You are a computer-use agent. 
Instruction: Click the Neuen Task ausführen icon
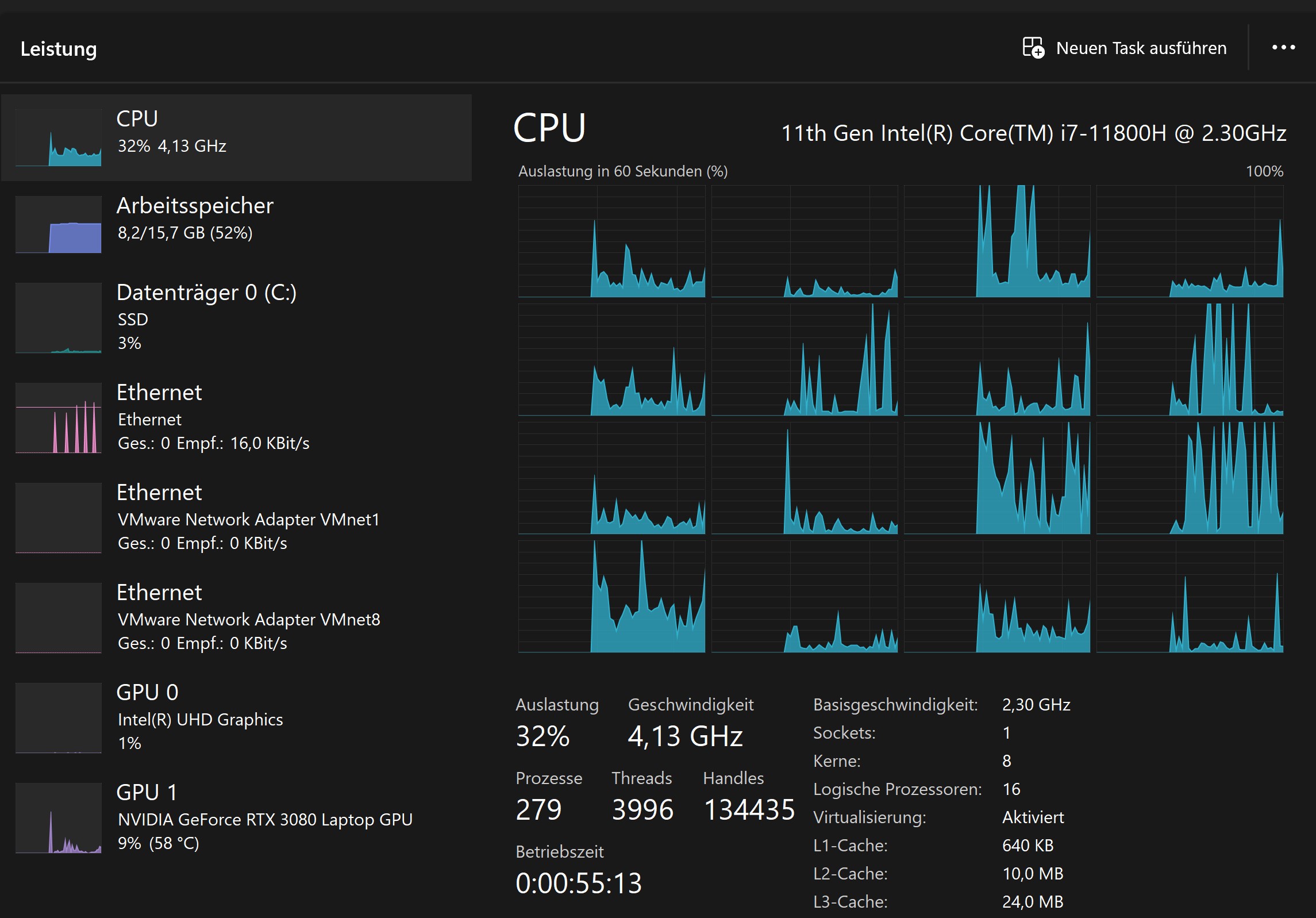(x=1033, y=48)
